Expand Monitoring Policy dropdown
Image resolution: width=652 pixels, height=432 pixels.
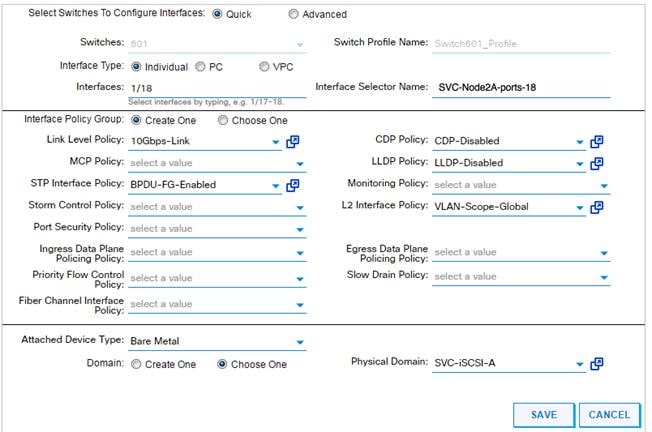pyautogui.click(x=604, y=185)
